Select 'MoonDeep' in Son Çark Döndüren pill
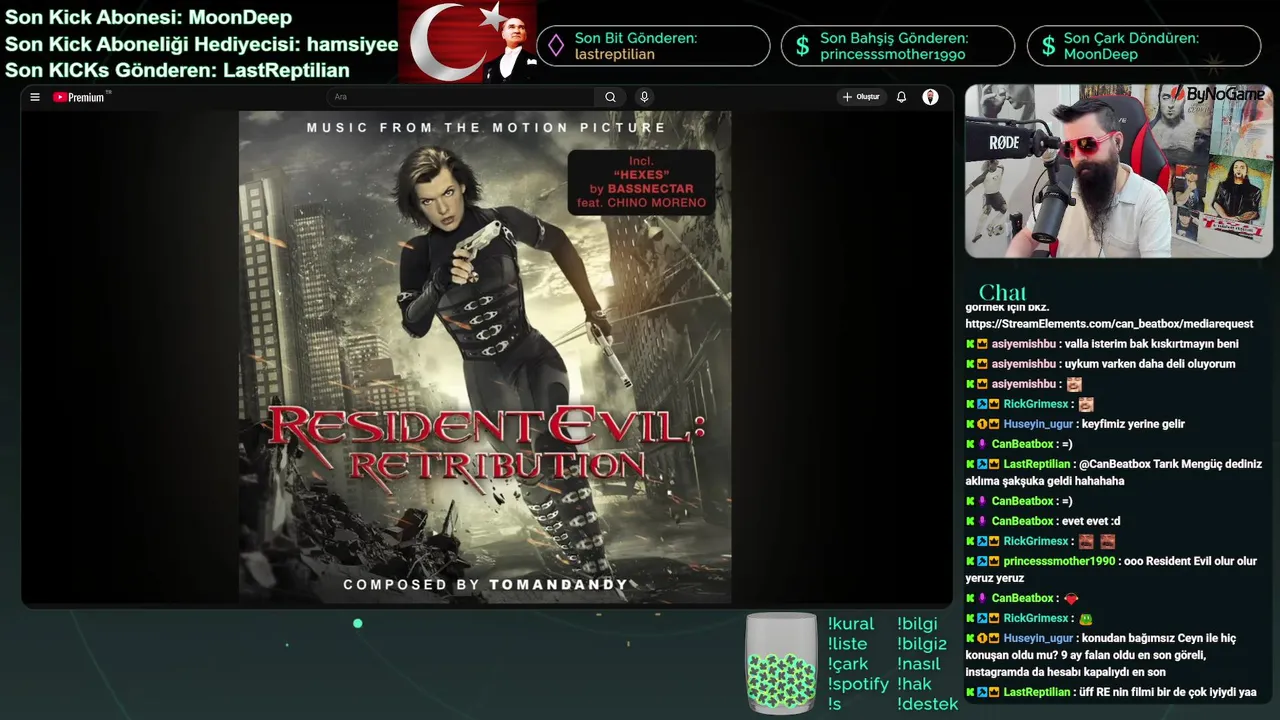The height and width of the screenshot is (720, 1280). tap(1100, 54)
